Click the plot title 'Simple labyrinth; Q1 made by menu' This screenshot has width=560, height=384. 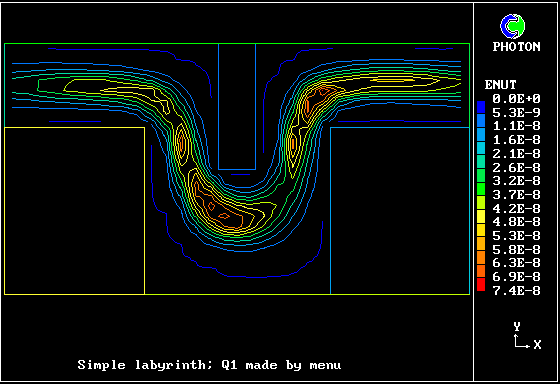(209, 365)
